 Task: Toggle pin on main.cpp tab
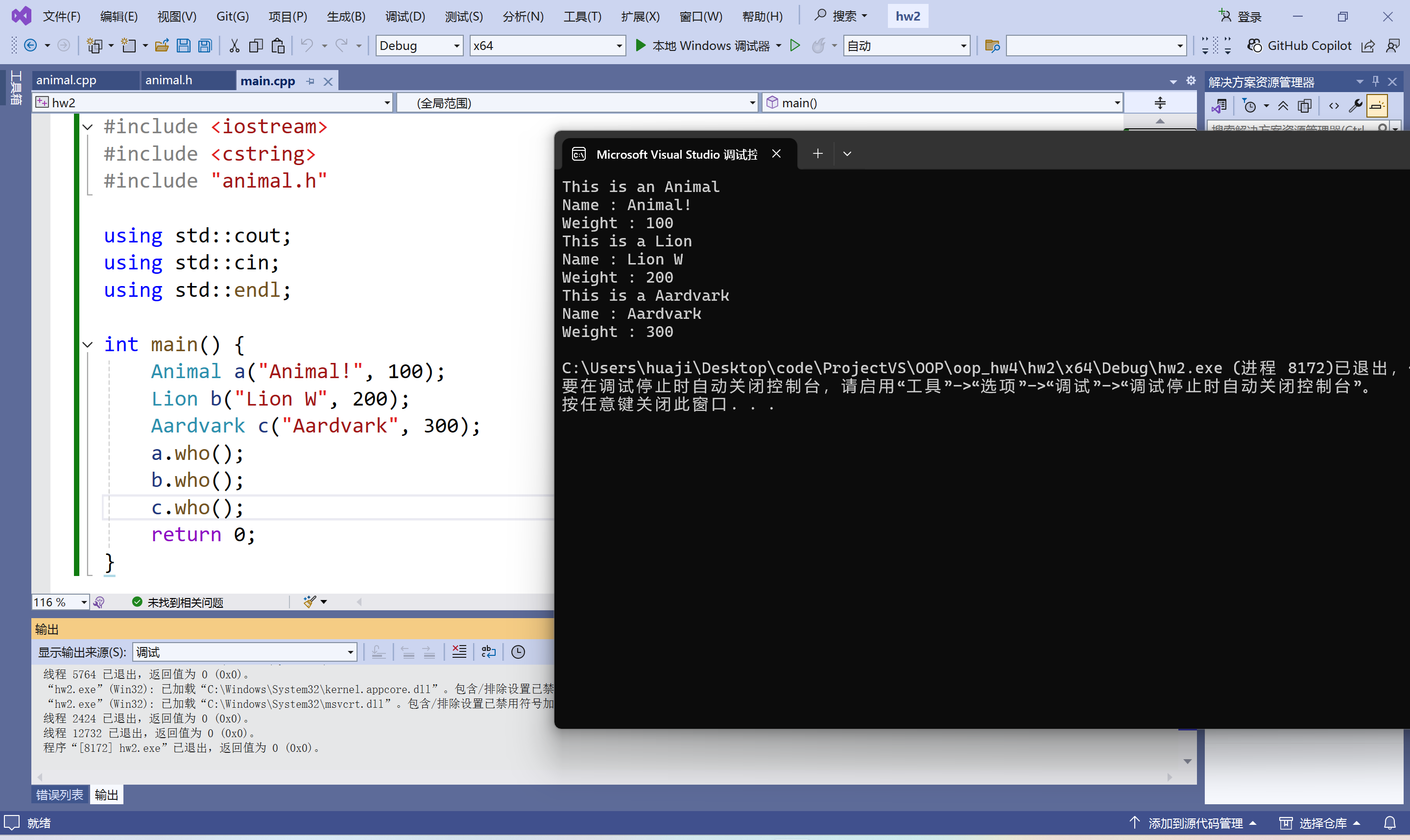click(310, 81)
